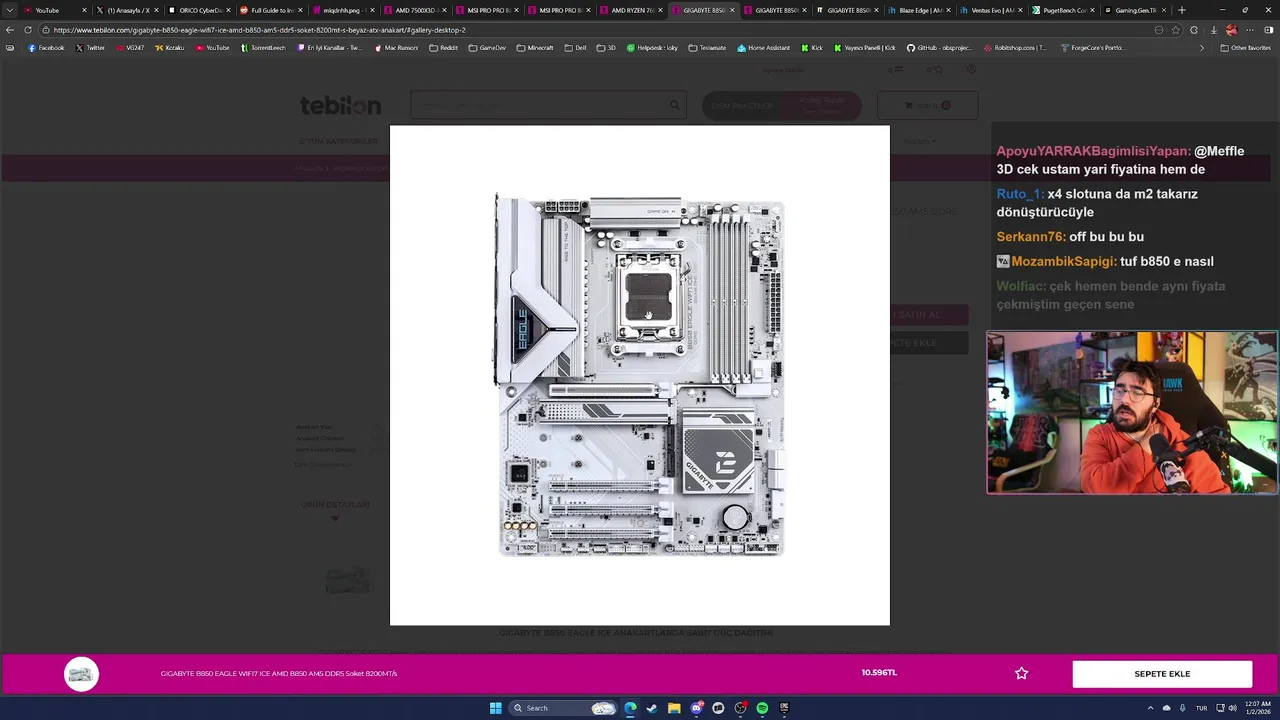Click the Facebook bookmark

[x=46, y=48]
